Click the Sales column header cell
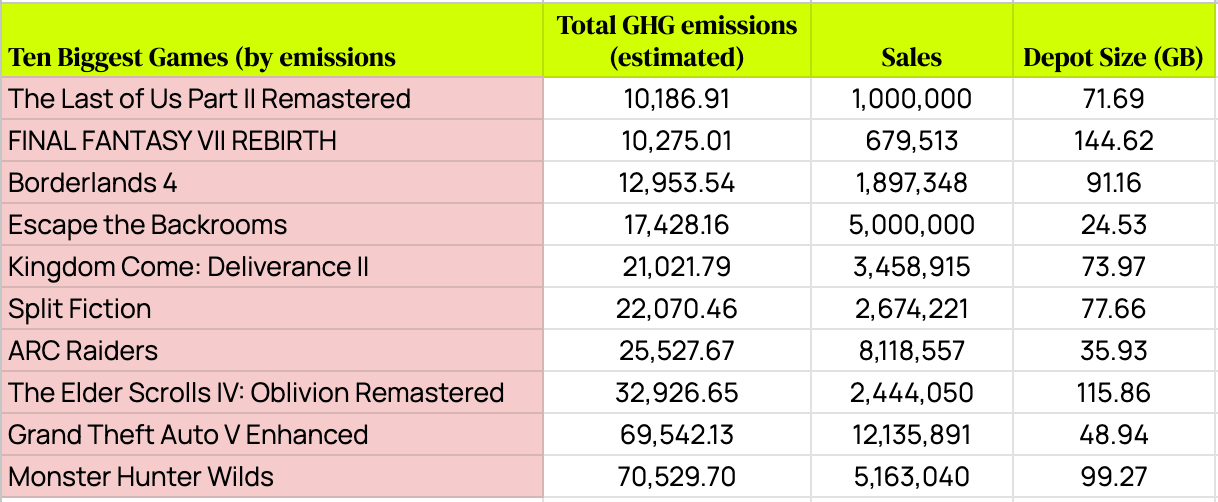This screenshot has width=1218, height=502. (911, 58)
